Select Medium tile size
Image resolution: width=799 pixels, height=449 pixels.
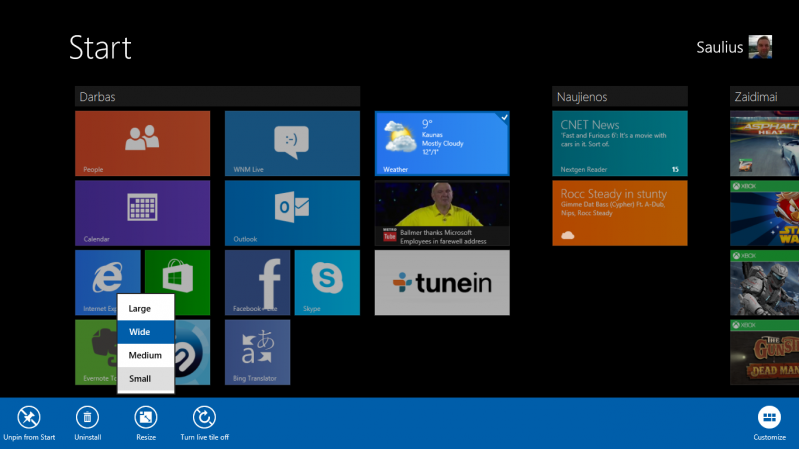pos(146,355)
